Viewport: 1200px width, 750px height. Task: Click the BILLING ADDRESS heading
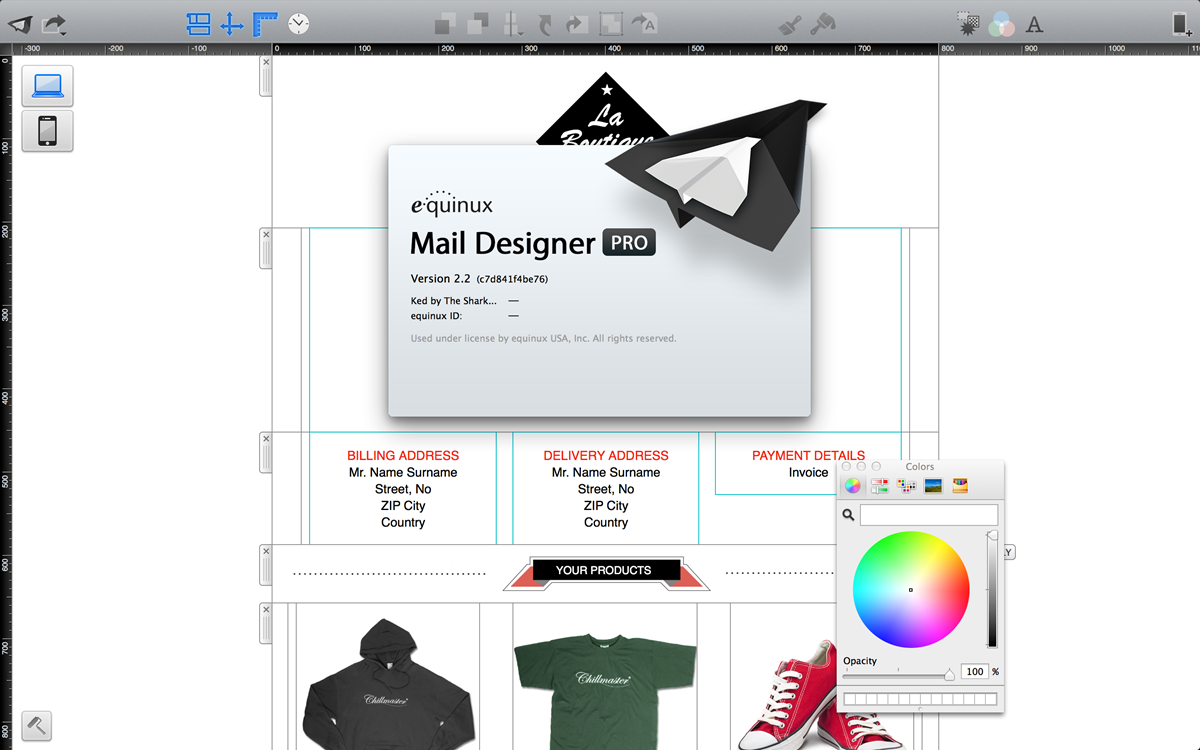[x=403, y=455]
